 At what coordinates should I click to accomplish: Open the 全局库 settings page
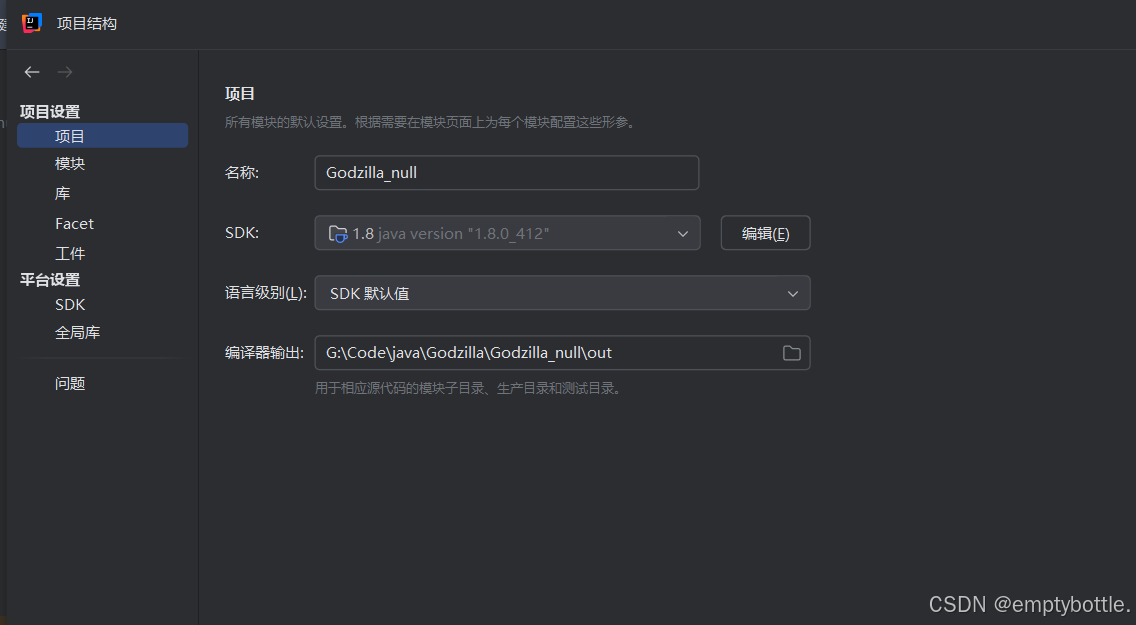[x=77, y=331]
